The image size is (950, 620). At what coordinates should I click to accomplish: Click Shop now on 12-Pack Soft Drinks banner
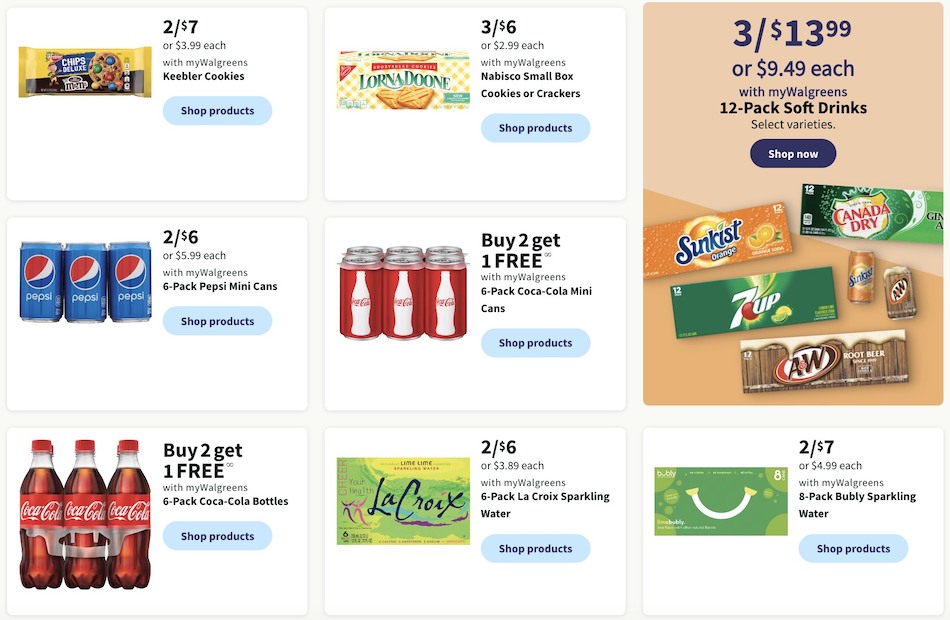[792, 153]
